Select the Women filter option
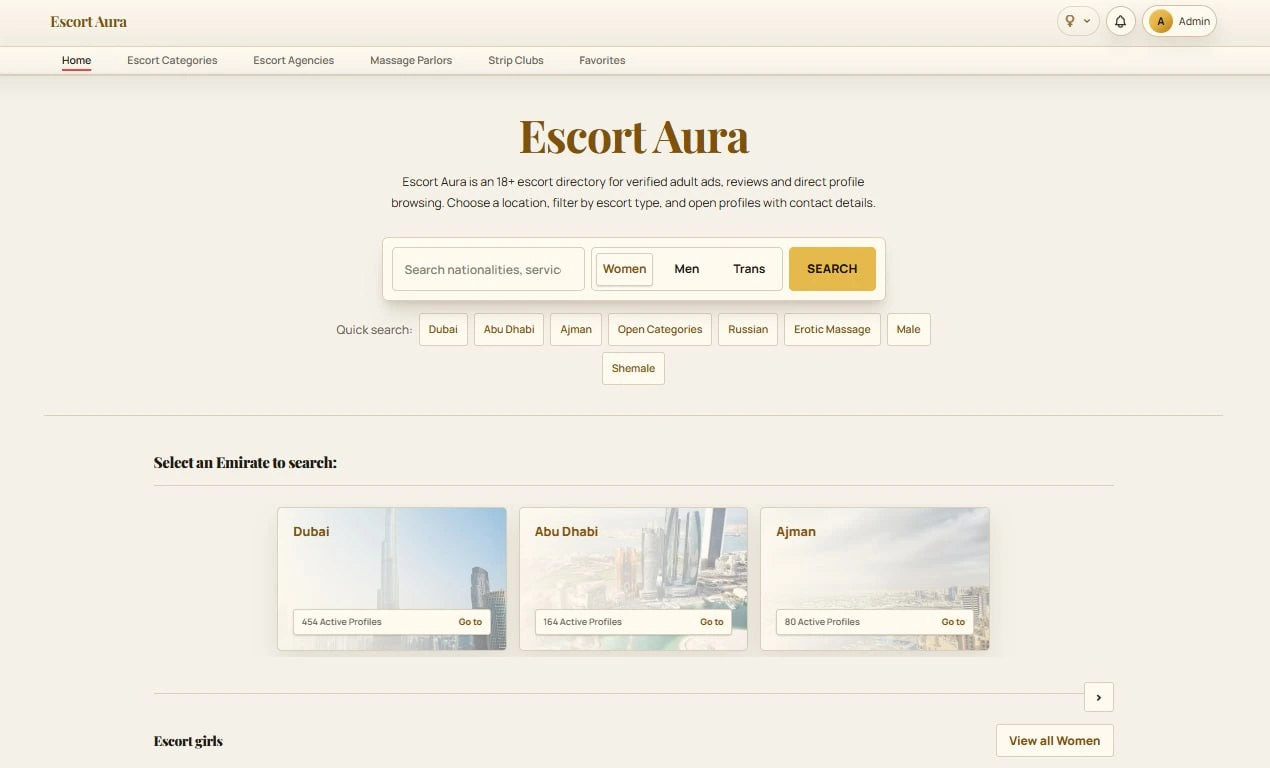The height and width of the screenshot is (768, 1270). (625, 269)
